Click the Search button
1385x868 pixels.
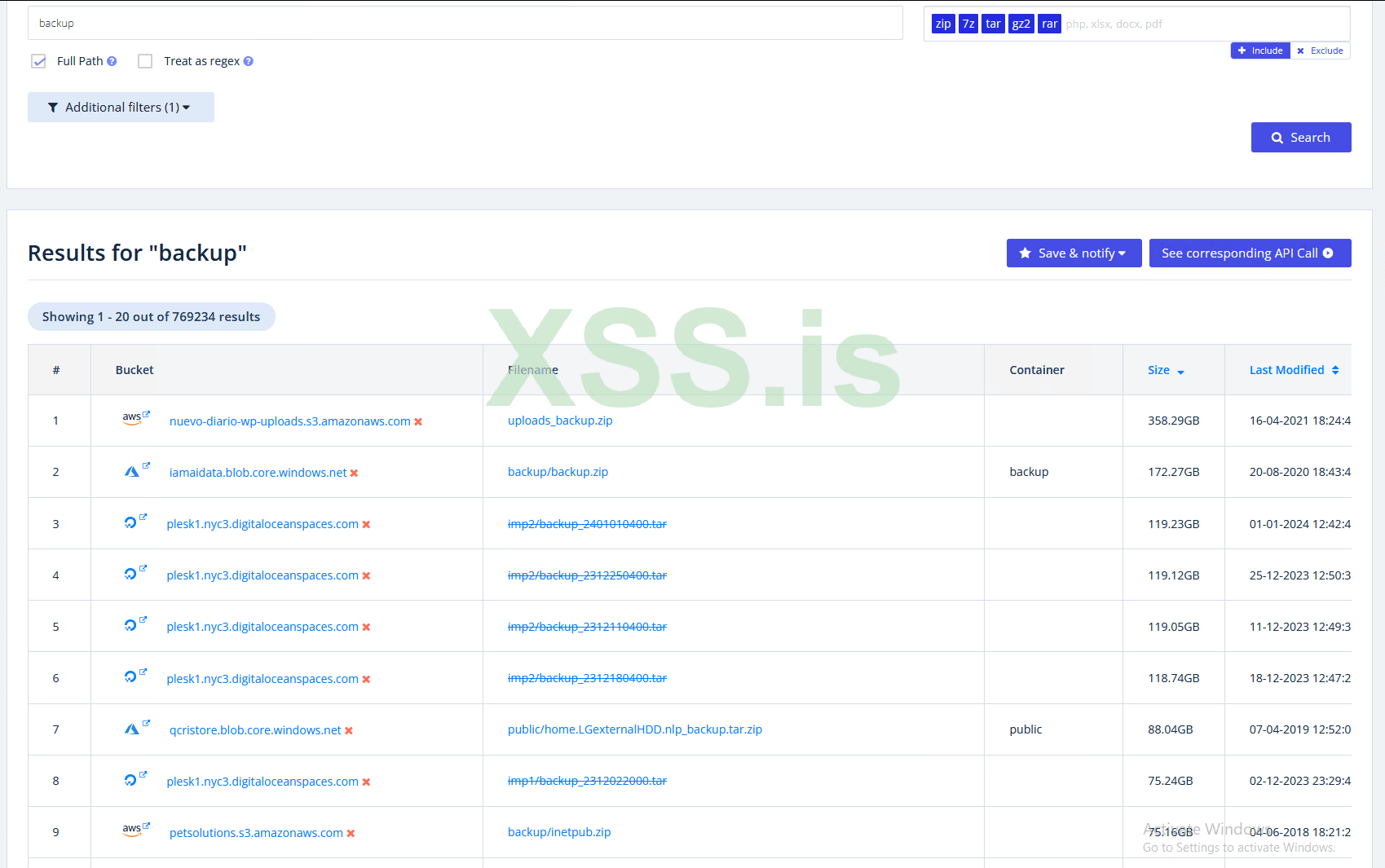click(1301, 137)
